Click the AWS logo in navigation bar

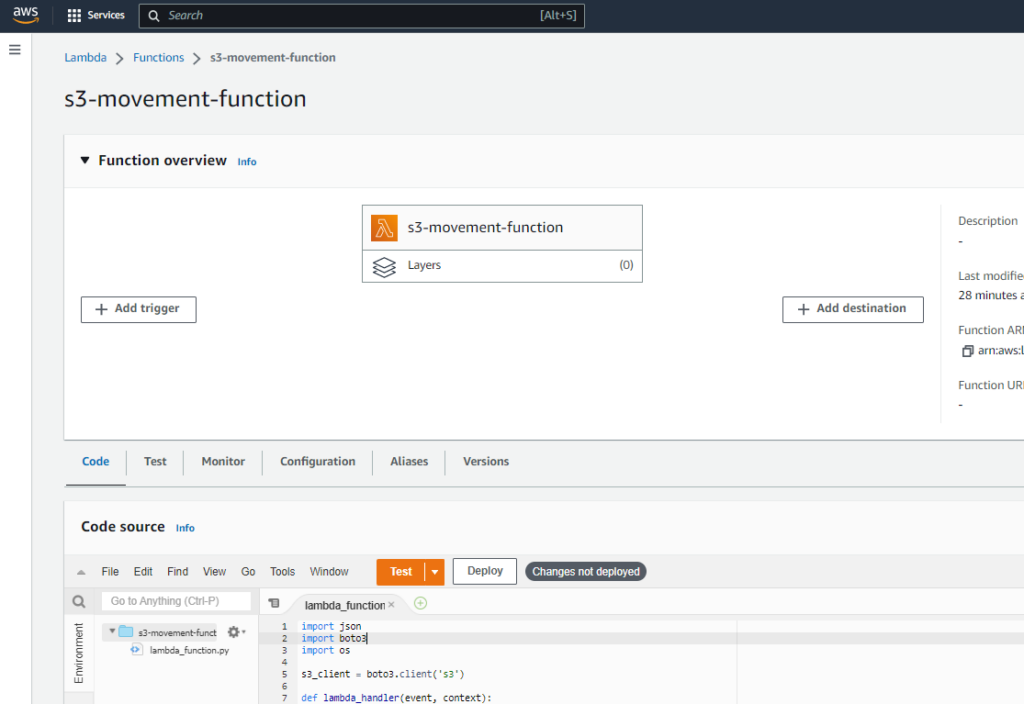(x=25, y=14)
